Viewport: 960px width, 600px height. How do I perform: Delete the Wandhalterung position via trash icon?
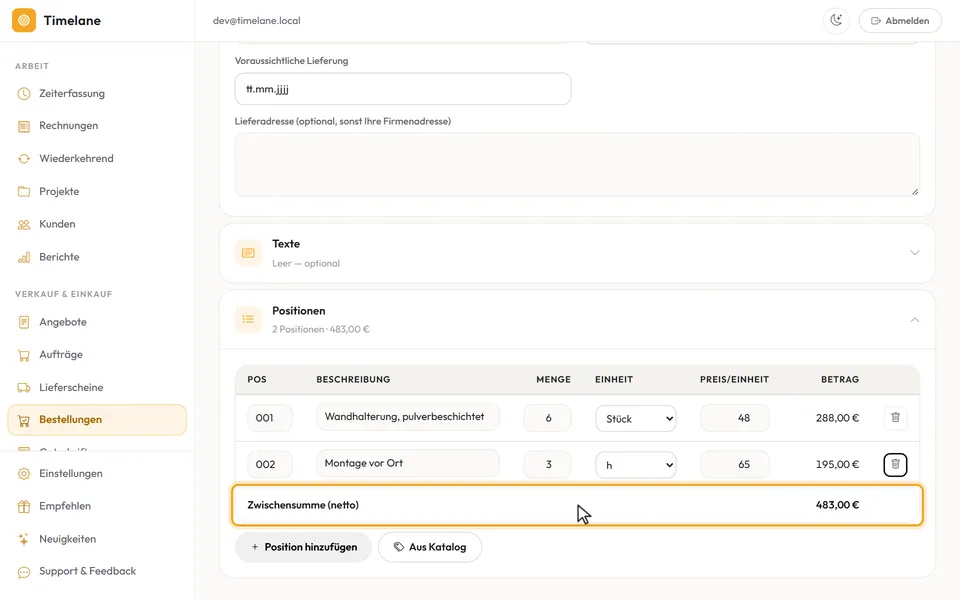pyautogui.click(x=895, y=418)
